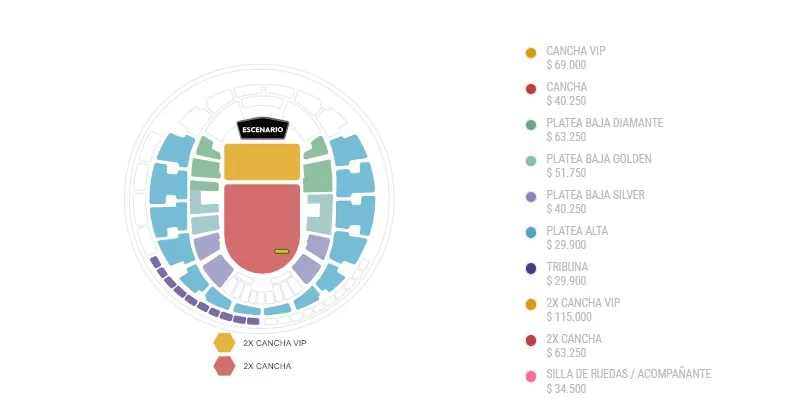
Task: Click the Platea Baja Diamante green dot
Action: tap(531, 125)
